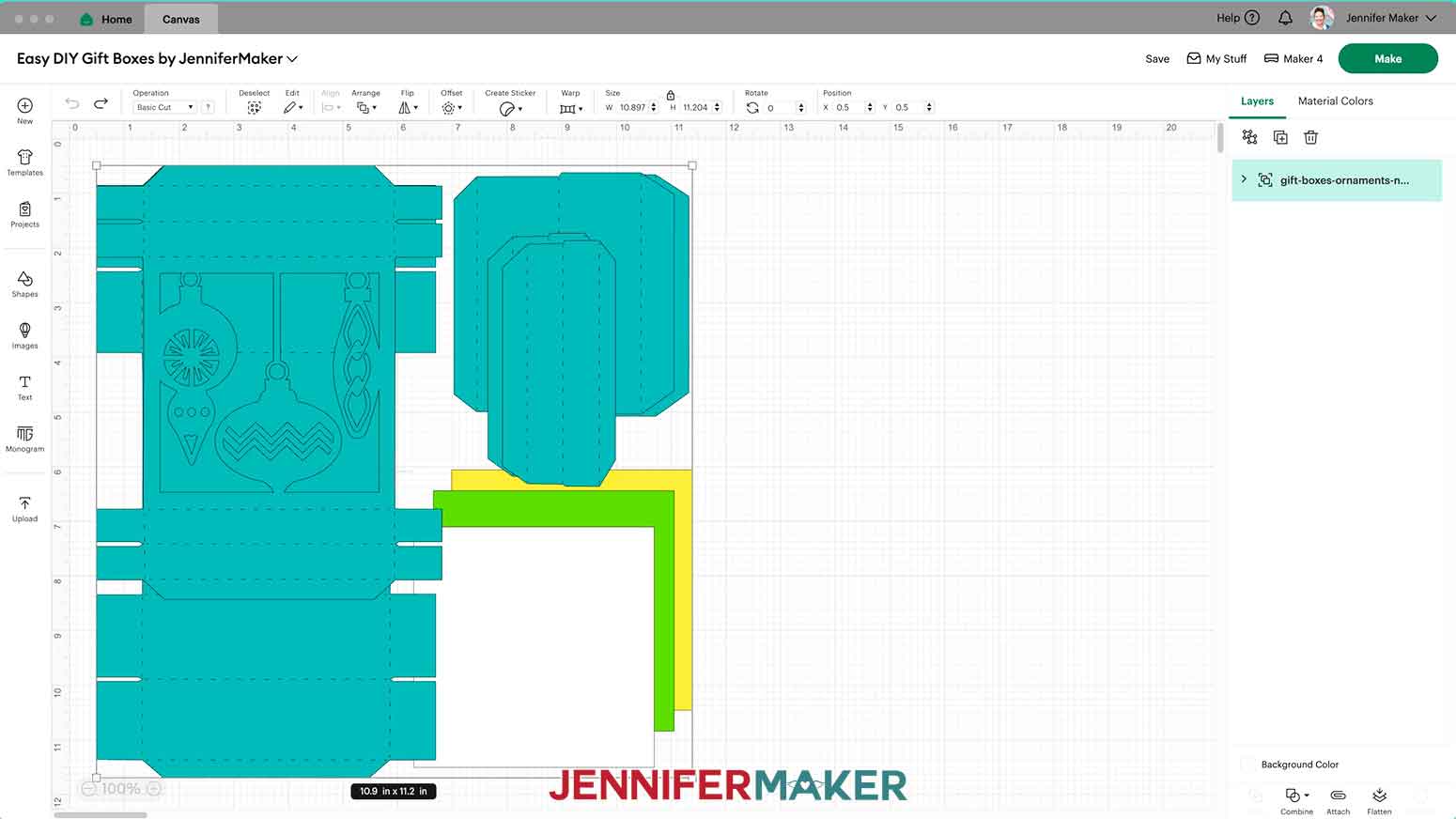Click the Position Y input field
Viewport: 1456px width, 819px height.
909,107
